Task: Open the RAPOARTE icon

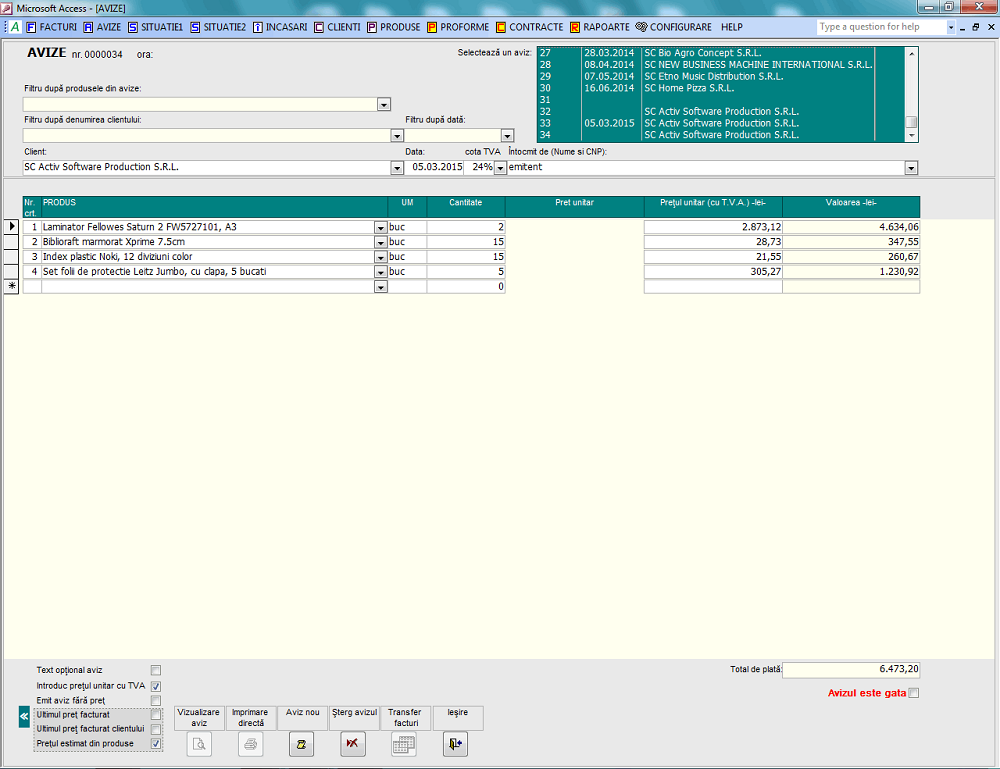Action: pos(575,27)
